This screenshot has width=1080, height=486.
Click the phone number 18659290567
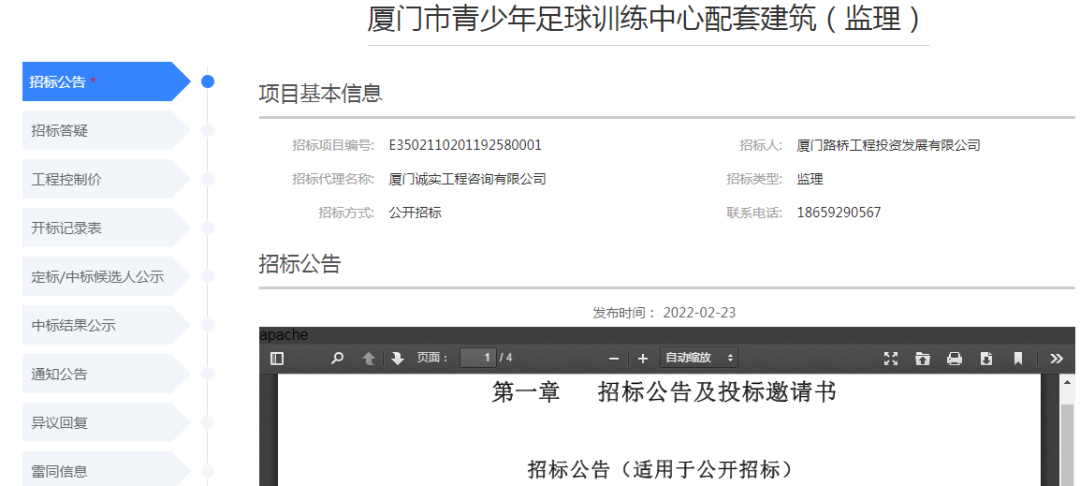click(839, 213)
